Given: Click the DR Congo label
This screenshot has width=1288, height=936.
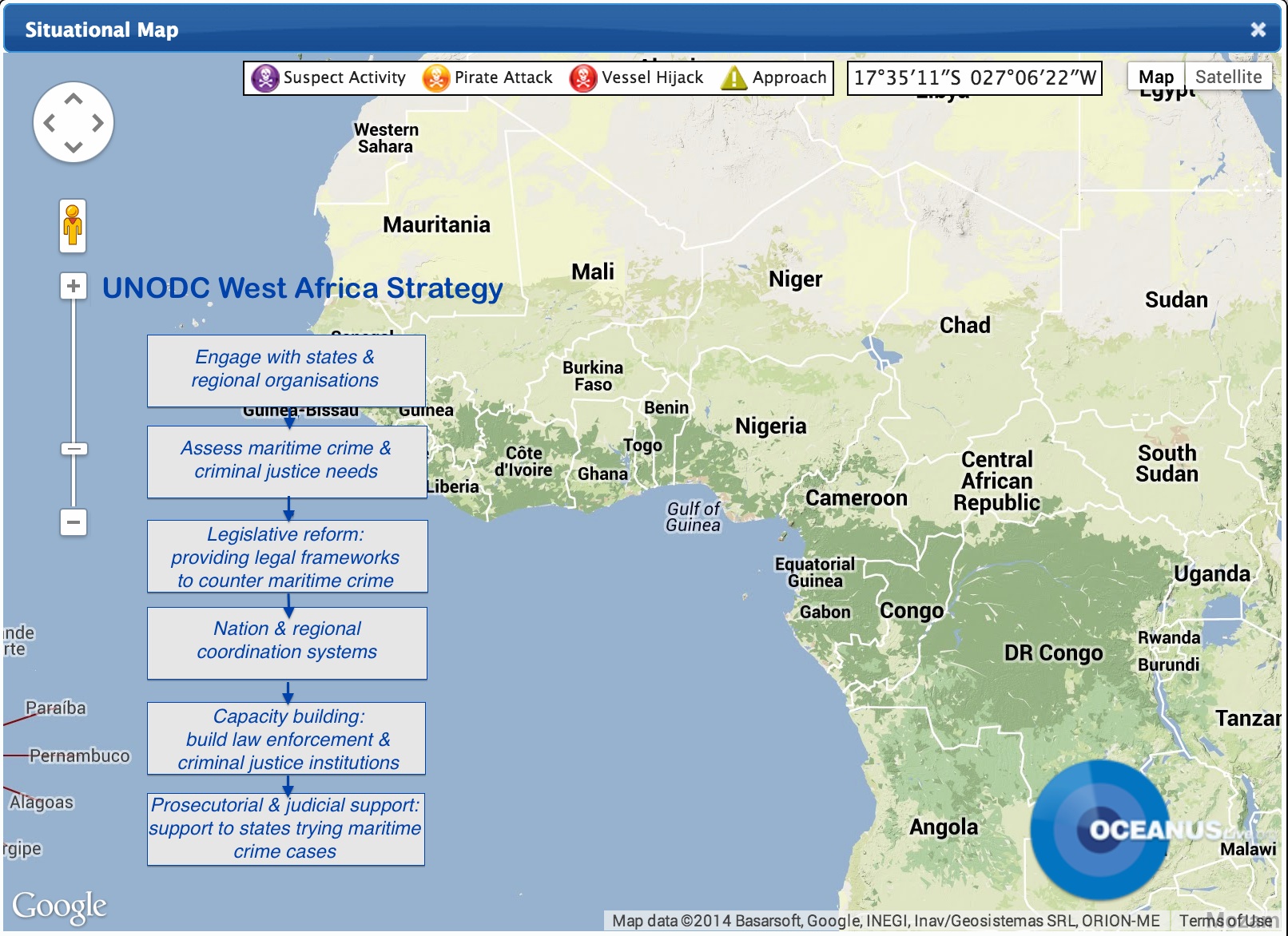Looking at the screenshot, I should 1053,653.
